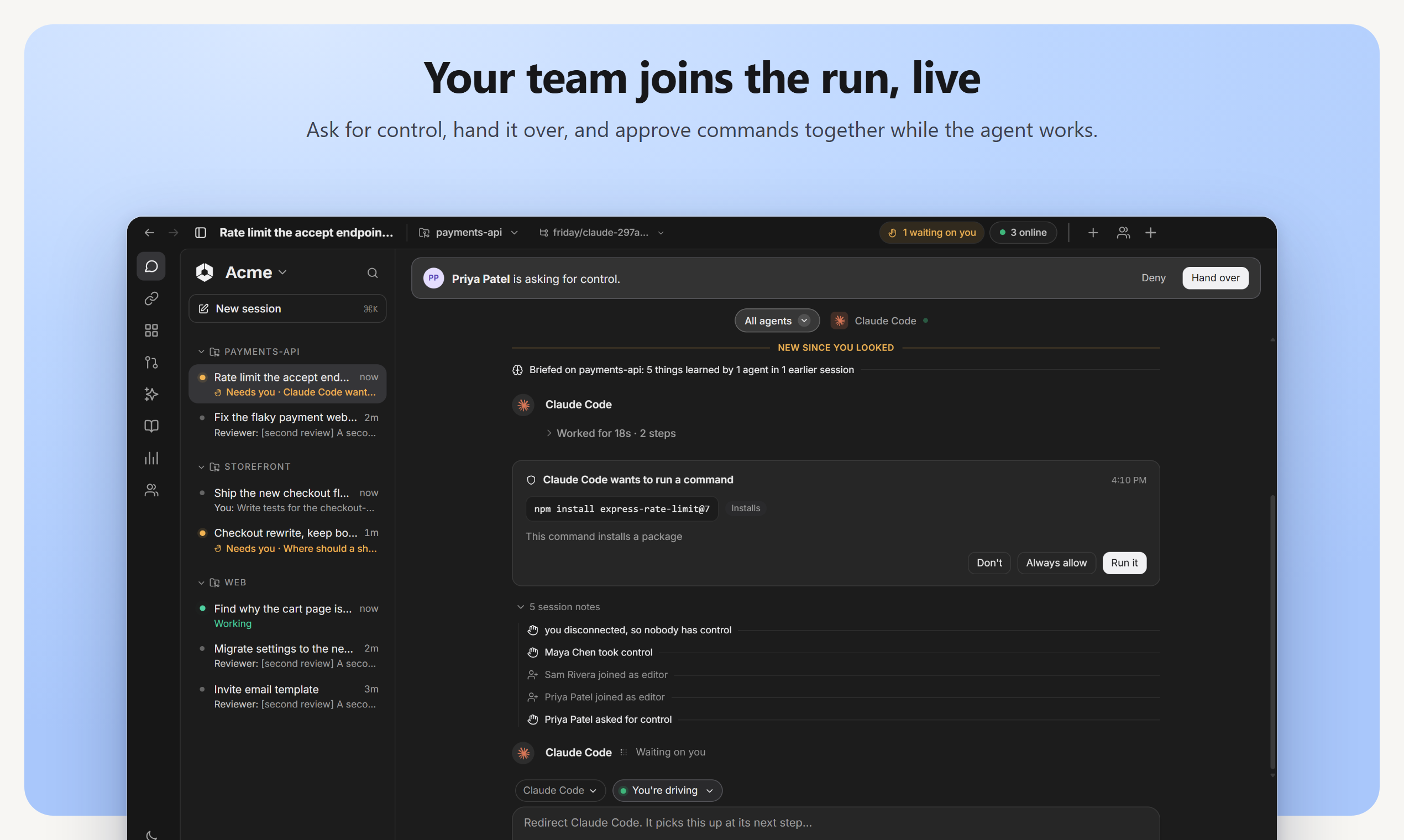Viewport: 1404px width, 840px height.
Task: Toggle the sidebar panel icon in title bar
Action: tap(201, 233)
